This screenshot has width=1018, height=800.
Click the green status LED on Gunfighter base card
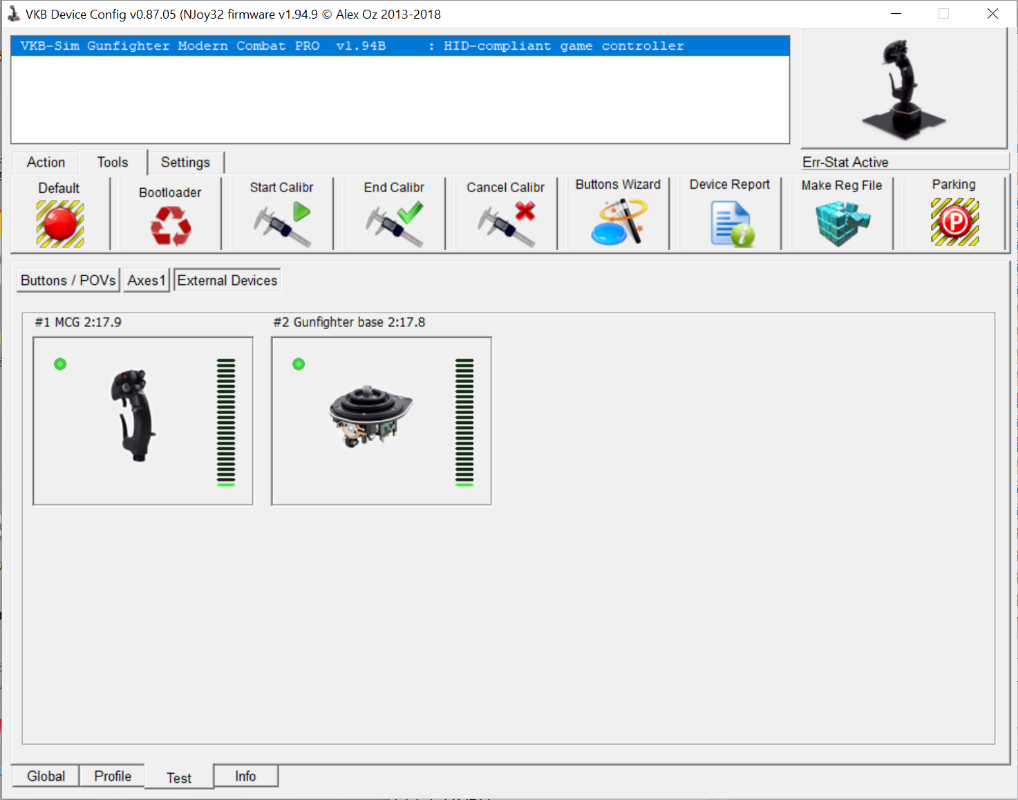(x=299, y=364)
